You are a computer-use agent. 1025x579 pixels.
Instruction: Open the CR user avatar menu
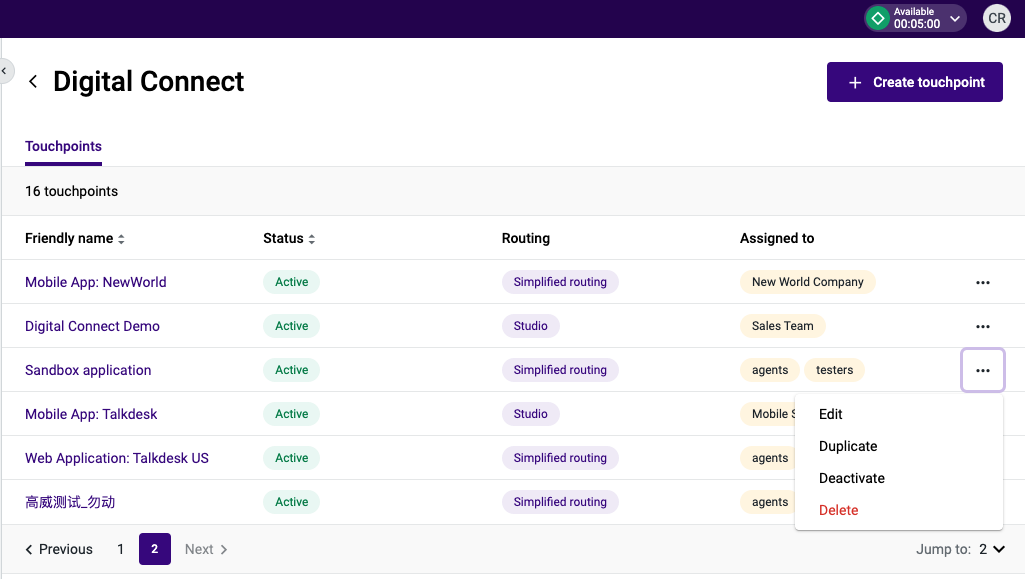(x=996, y=18)
